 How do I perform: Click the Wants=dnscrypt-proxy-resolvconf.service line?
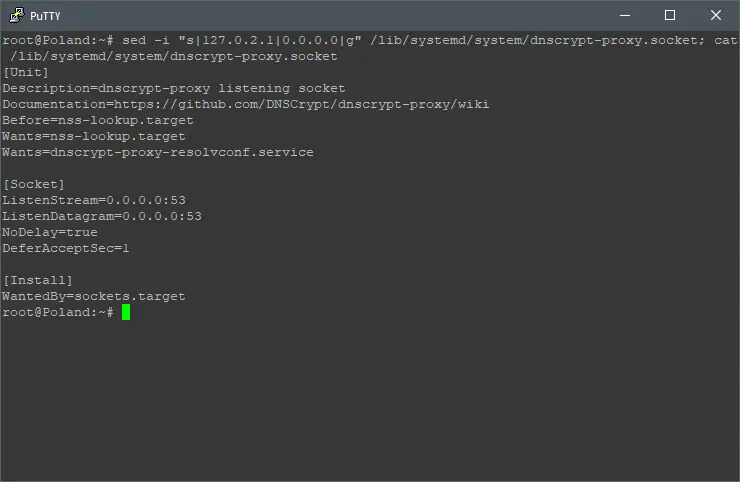(158, 152)
